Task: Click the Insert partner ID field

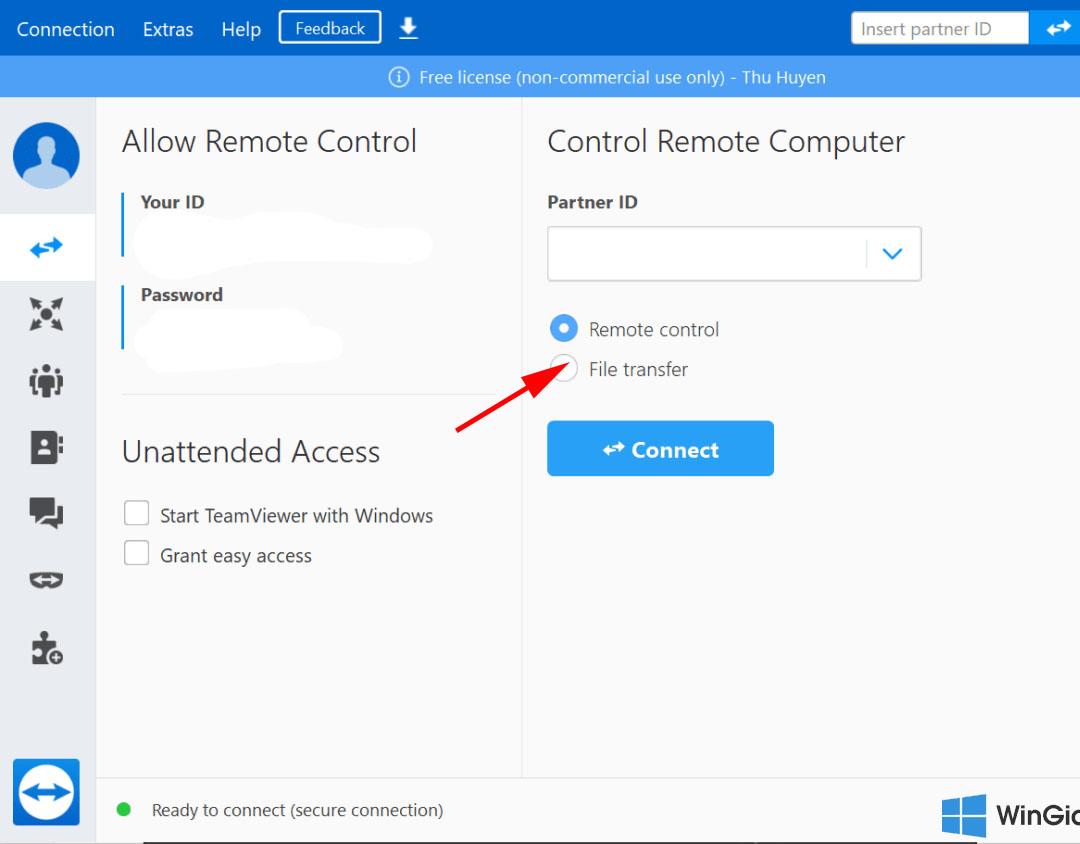Action: 938,28
